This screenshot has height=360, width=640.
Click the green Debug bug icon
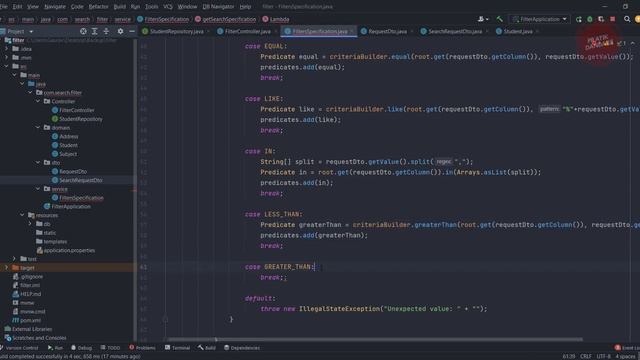pyautogui.click(x=590, y=19)
